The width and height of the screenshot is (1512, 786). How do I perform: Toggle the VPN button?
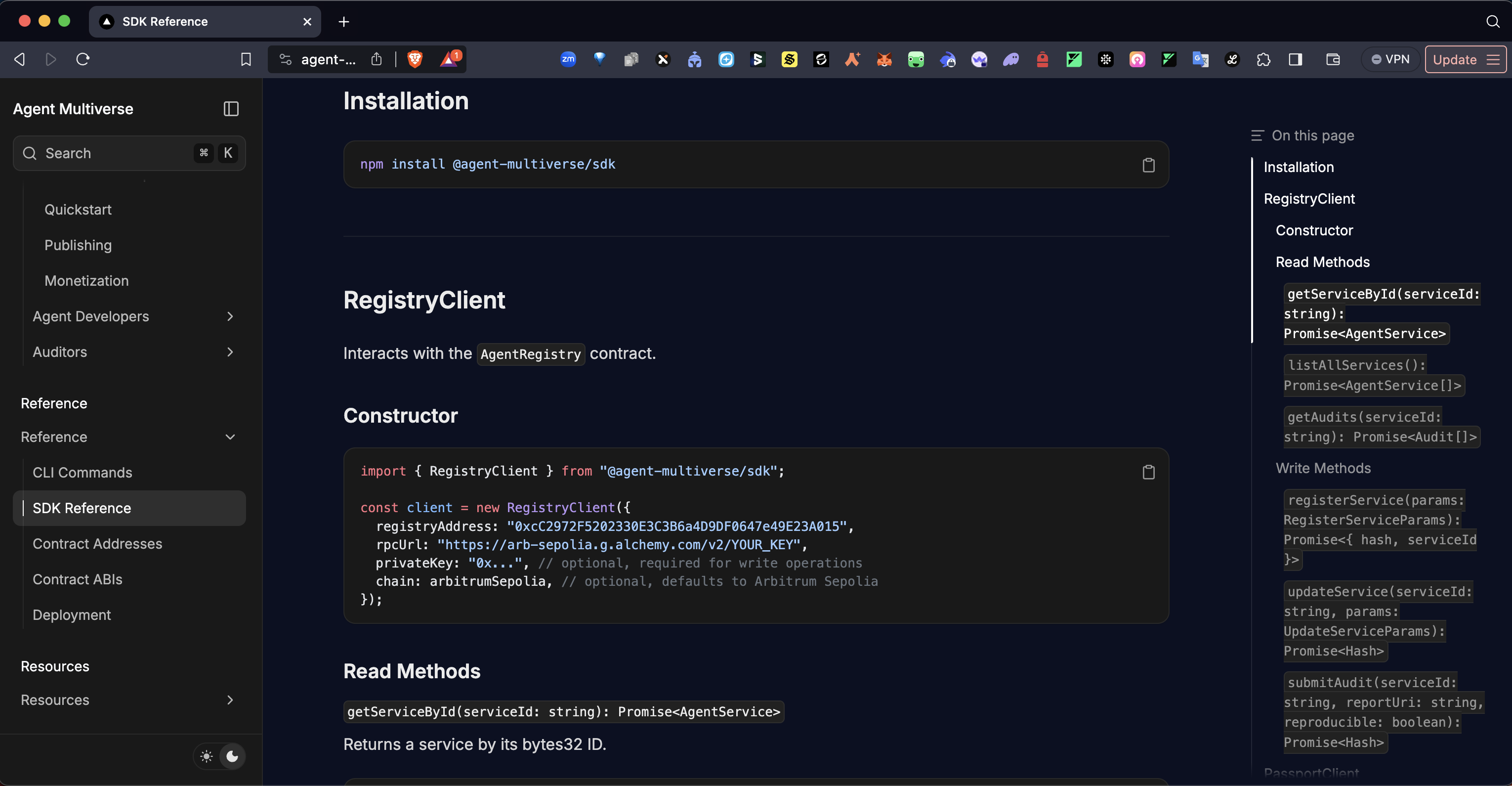click(x=1390, y=59)
